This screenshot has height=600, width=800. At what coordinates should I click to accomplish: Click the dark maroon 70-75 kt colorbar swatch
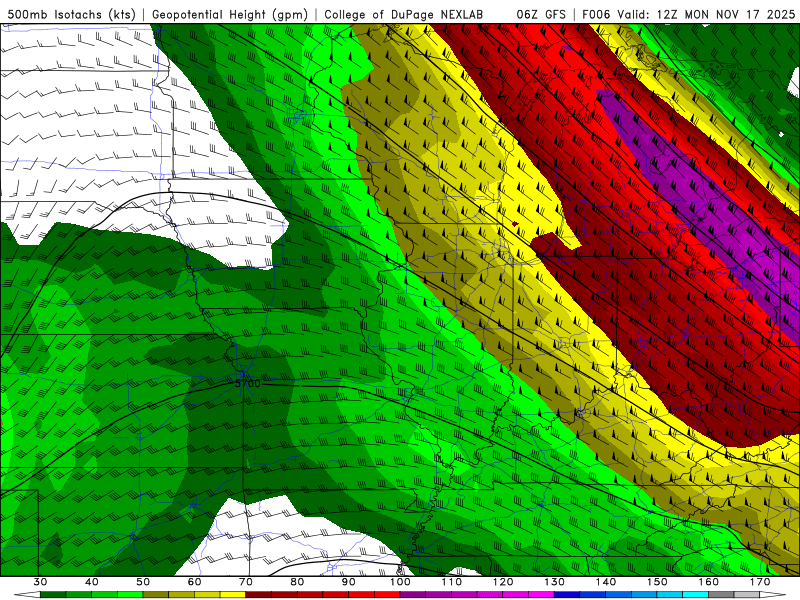pos(258,595)
